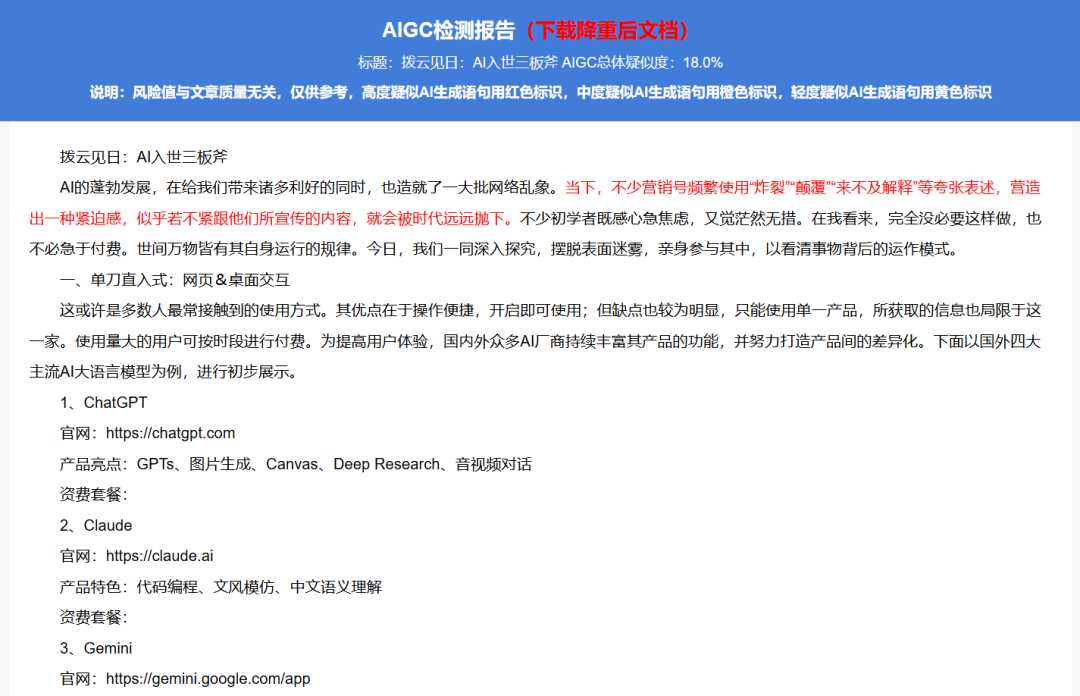1080x696 pixels.
Task: Click the 产品亮点 line listing GPTs and Canvas
Action: (296, 464)
